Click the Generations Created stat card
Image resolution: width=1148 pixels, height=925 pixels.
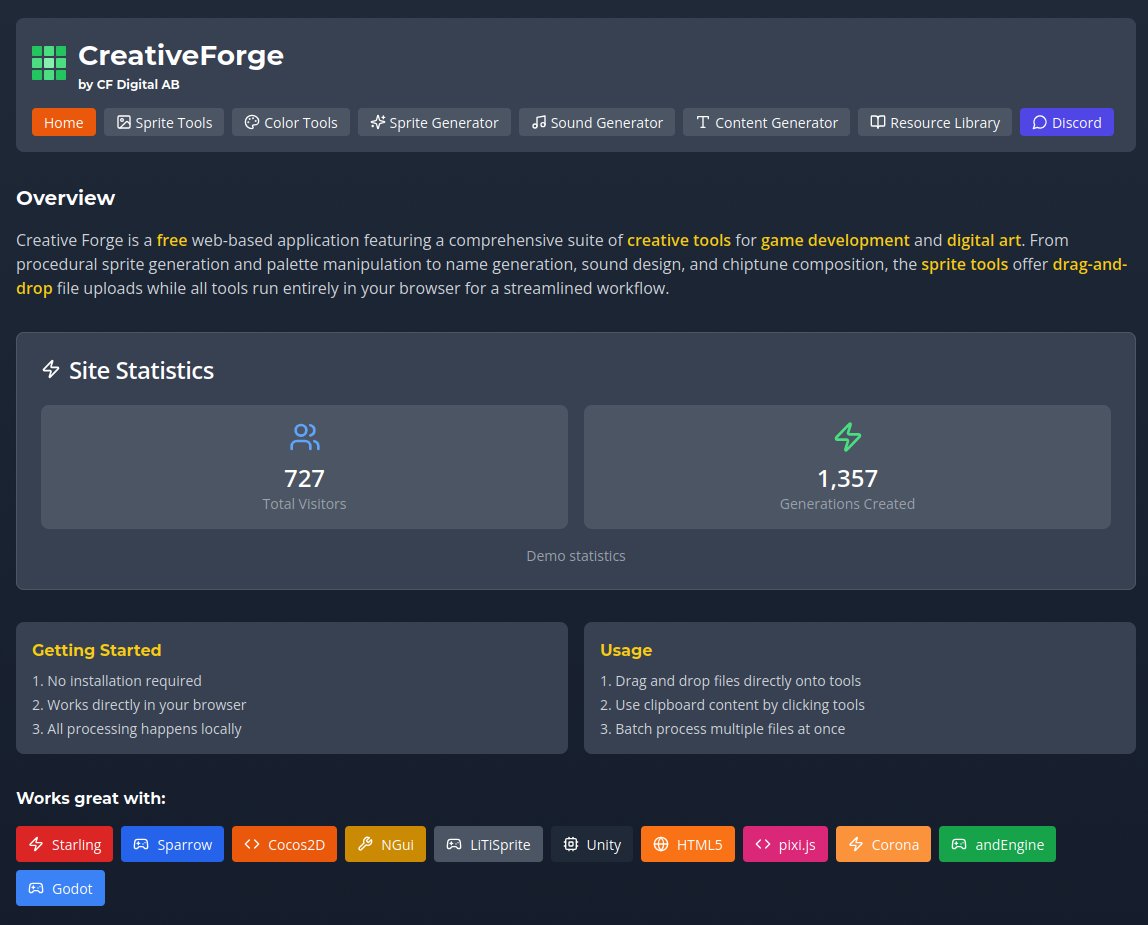point(847,467)
